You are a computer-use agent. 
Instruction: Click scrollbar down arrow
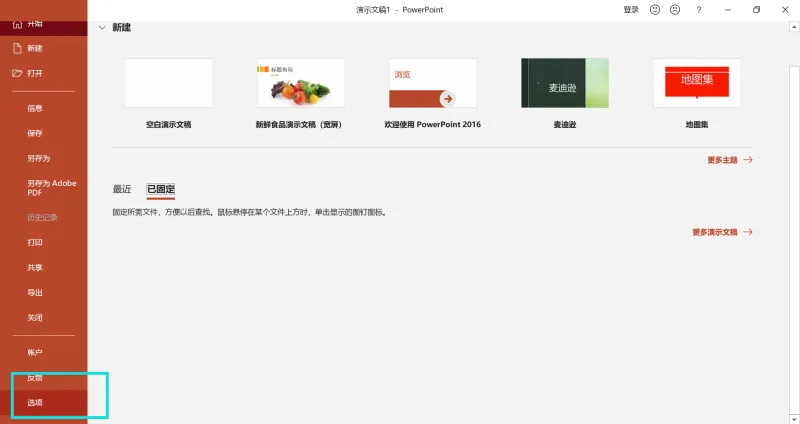pyautogui.click(x=794, y=419)
